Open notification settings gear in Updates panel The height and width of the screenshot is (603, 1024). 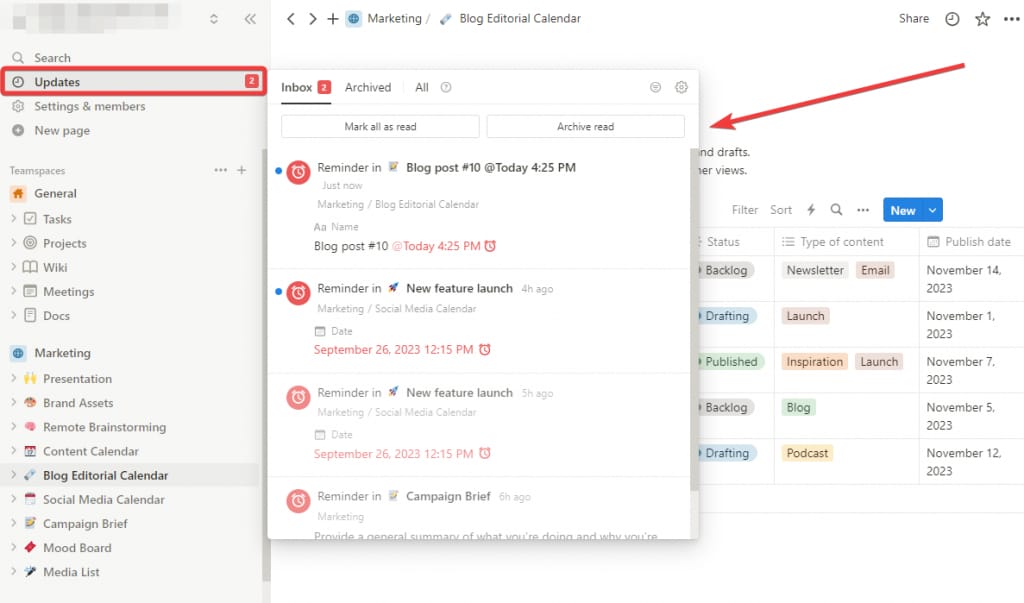681,88
